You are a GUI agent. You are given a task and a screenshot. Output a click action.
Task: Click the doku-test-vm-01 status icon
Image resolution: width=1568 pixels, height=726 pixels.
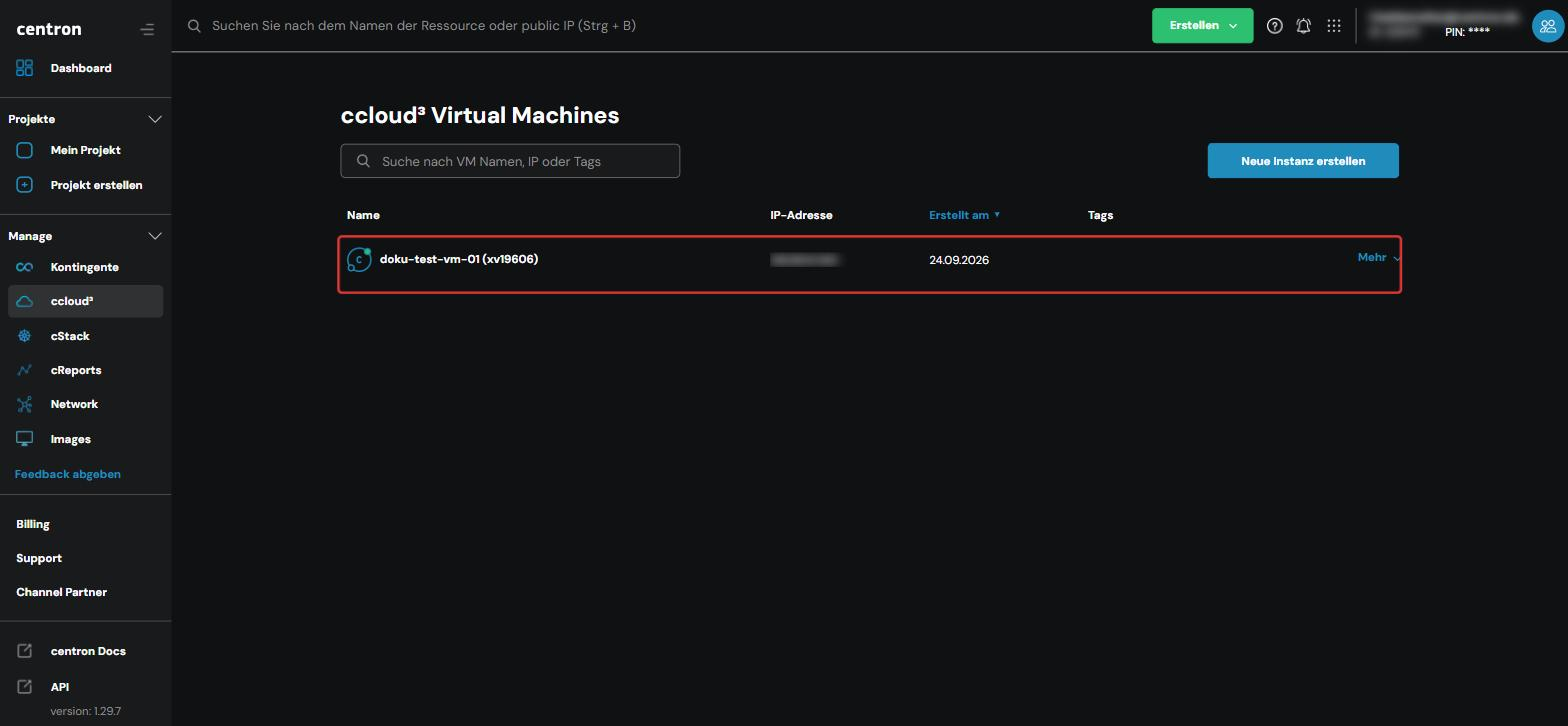coord(359,260)
